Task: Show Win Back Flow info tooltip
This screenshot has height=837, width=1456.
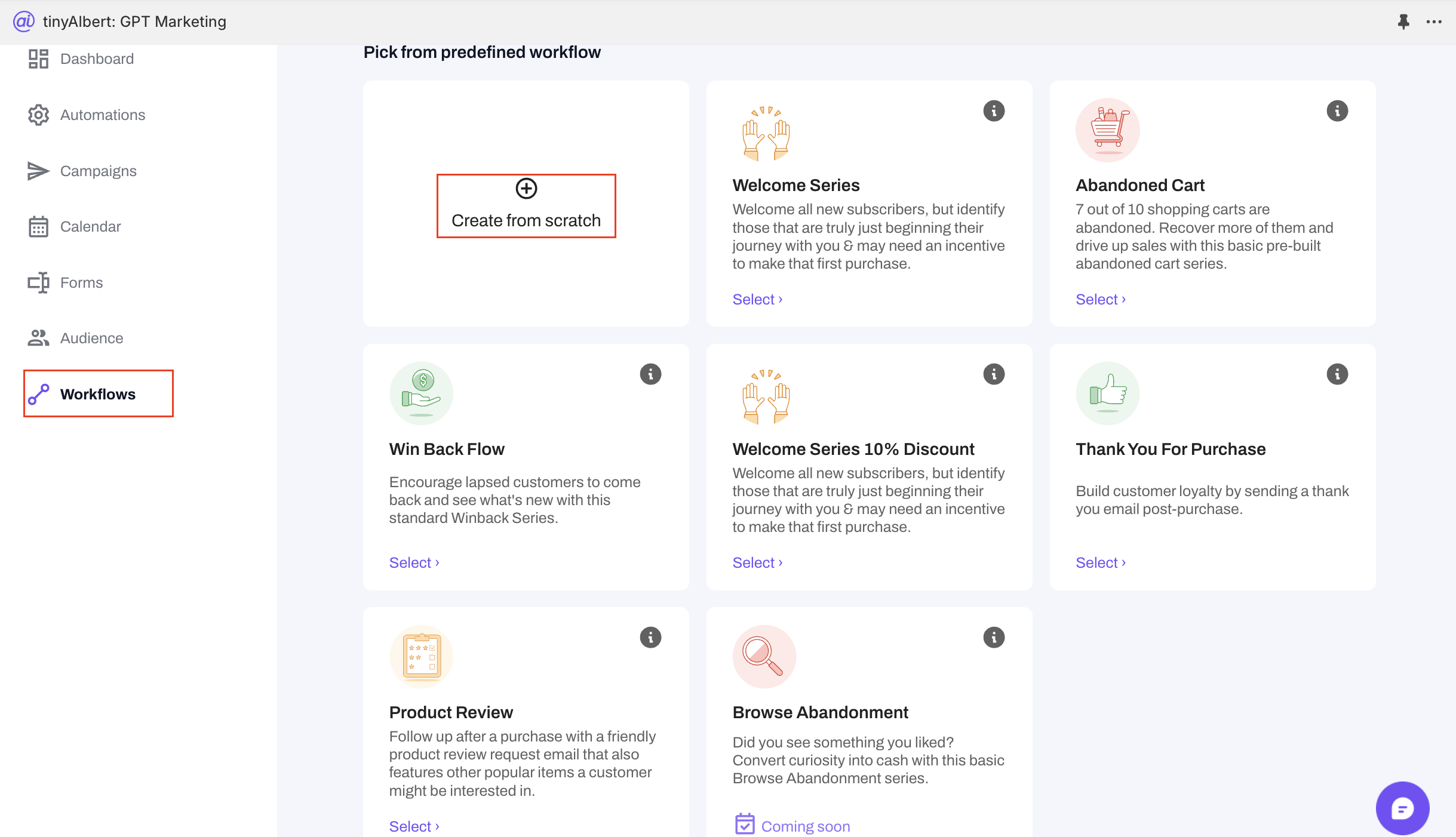Action: (650, 374)
